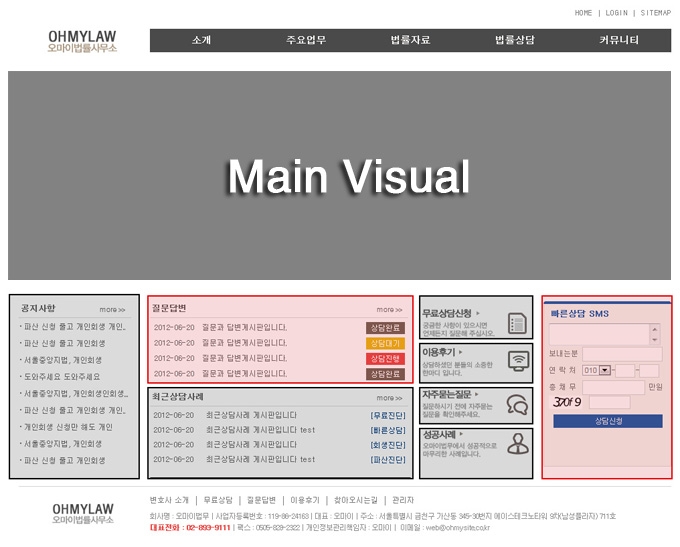Open the 커뮤니티 navigation menu

tap(619, 41)
